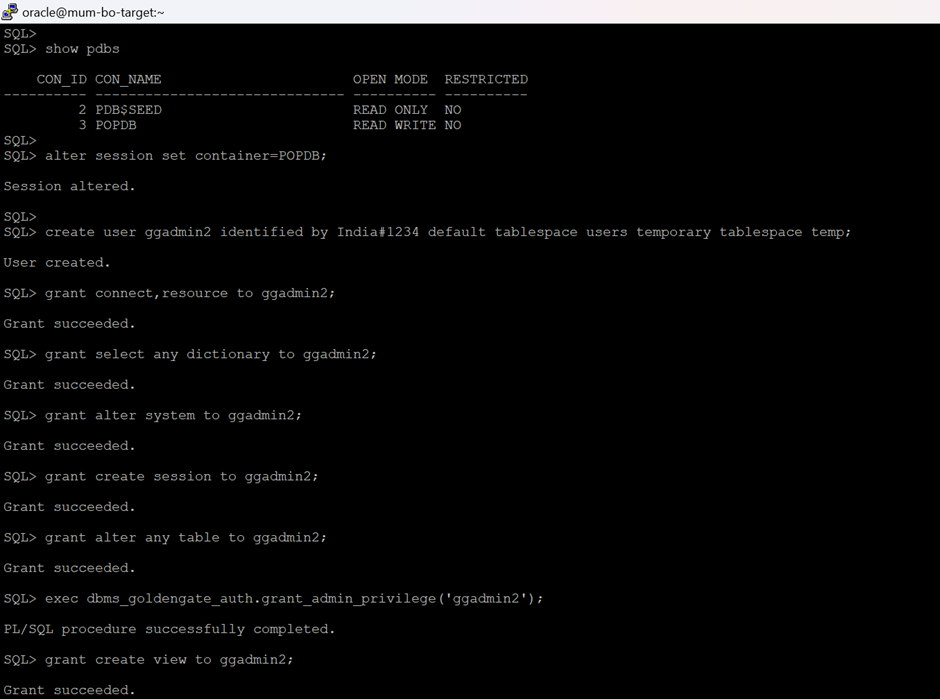The width and height of the screenshot is (940, 699).
Task: Click the 'Session altered.' output line
Action: (x=69, y=186)
